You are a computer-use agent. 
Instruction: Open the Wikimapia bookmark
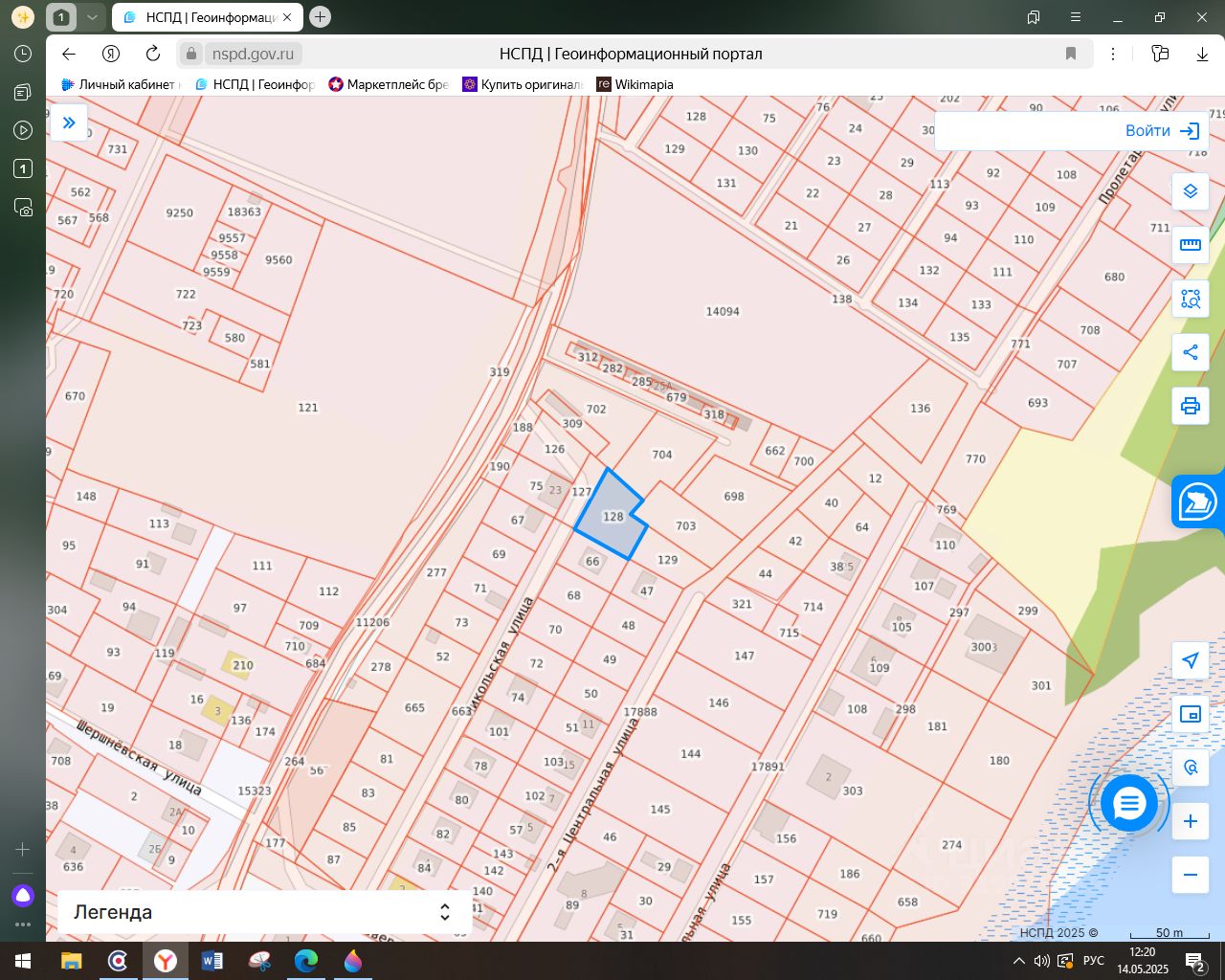click(x=635, y=84)
